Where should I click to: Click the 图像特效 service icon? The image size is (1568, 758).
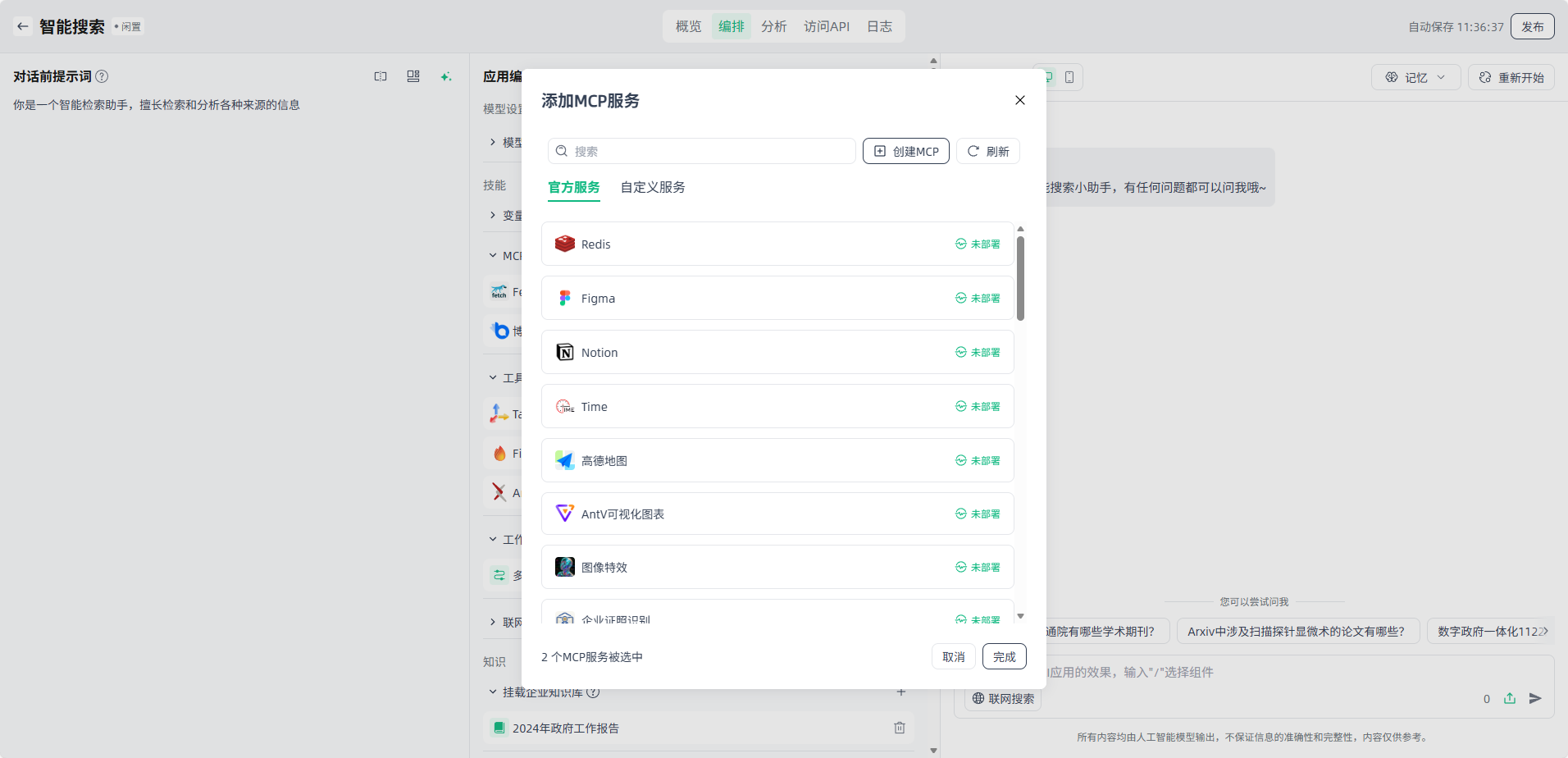564,567
